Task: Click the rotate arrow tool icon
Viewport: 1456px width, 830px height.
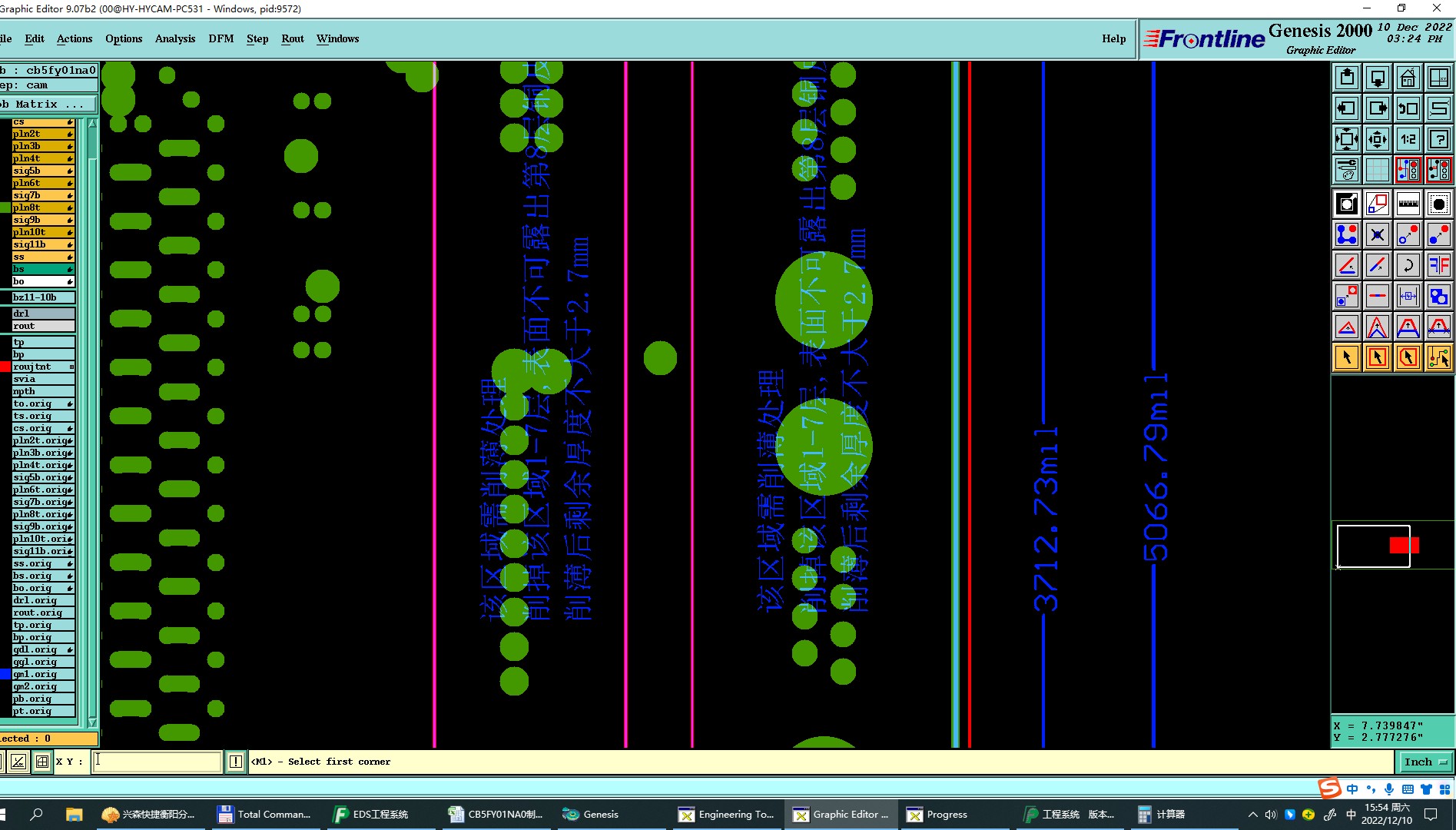Action: pyautogui.click(x=1408, y=265)
